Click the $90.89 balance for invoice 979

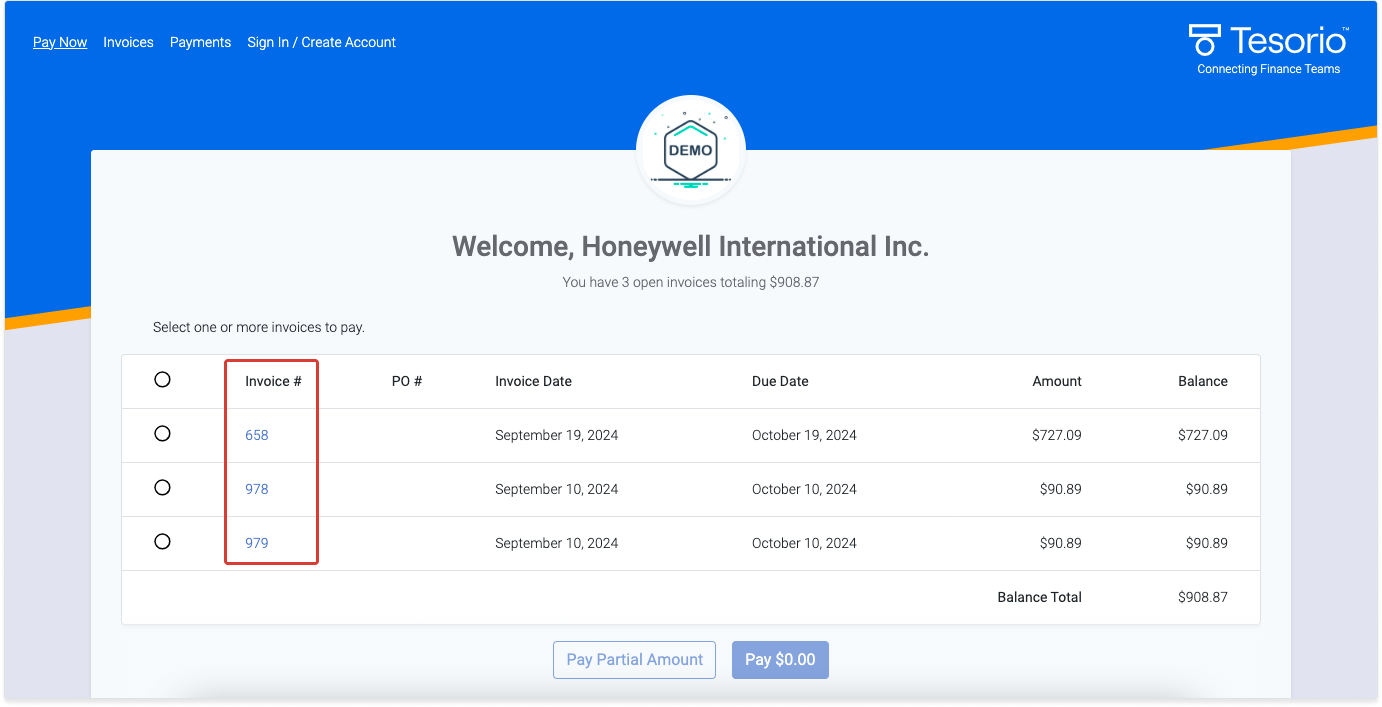click(x=1207, y=543)
